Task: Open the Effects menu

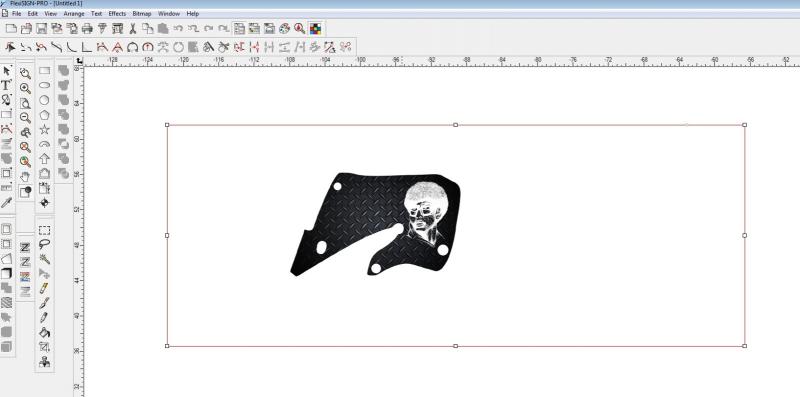Action: point(117,14)
